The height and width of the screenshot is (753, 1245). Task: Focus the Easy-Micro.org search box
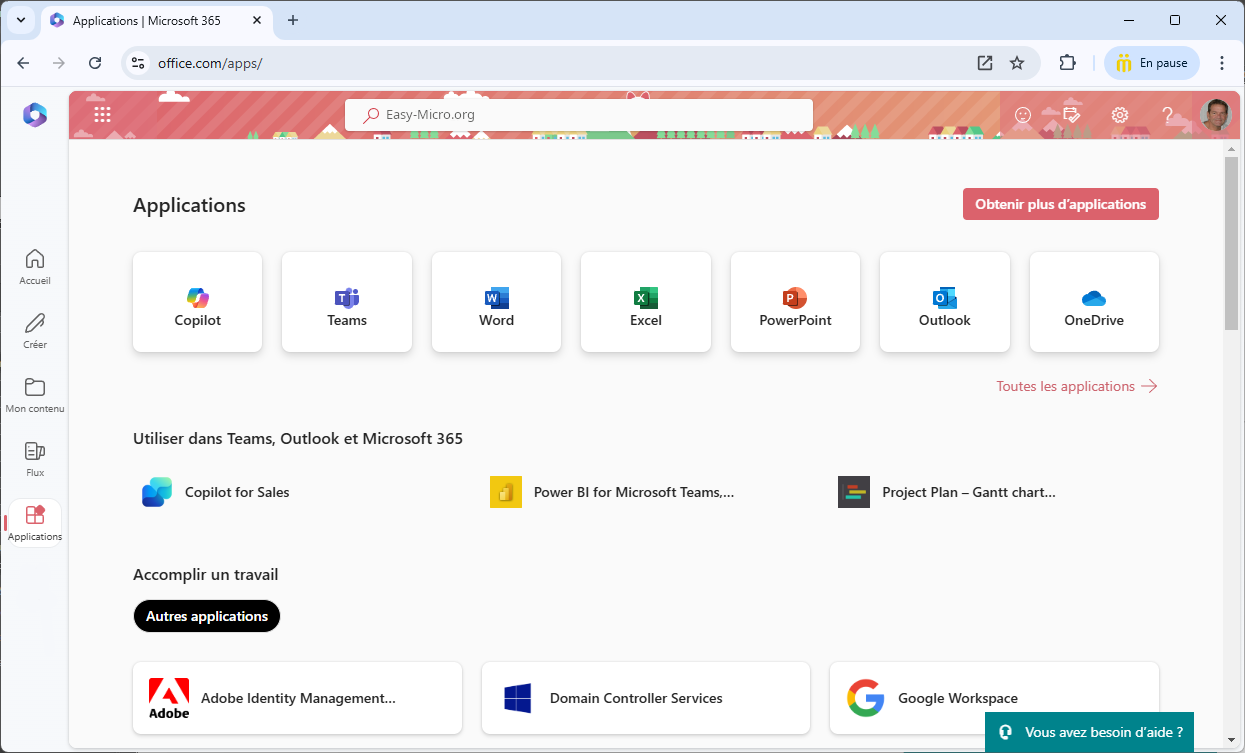(579, 114)
